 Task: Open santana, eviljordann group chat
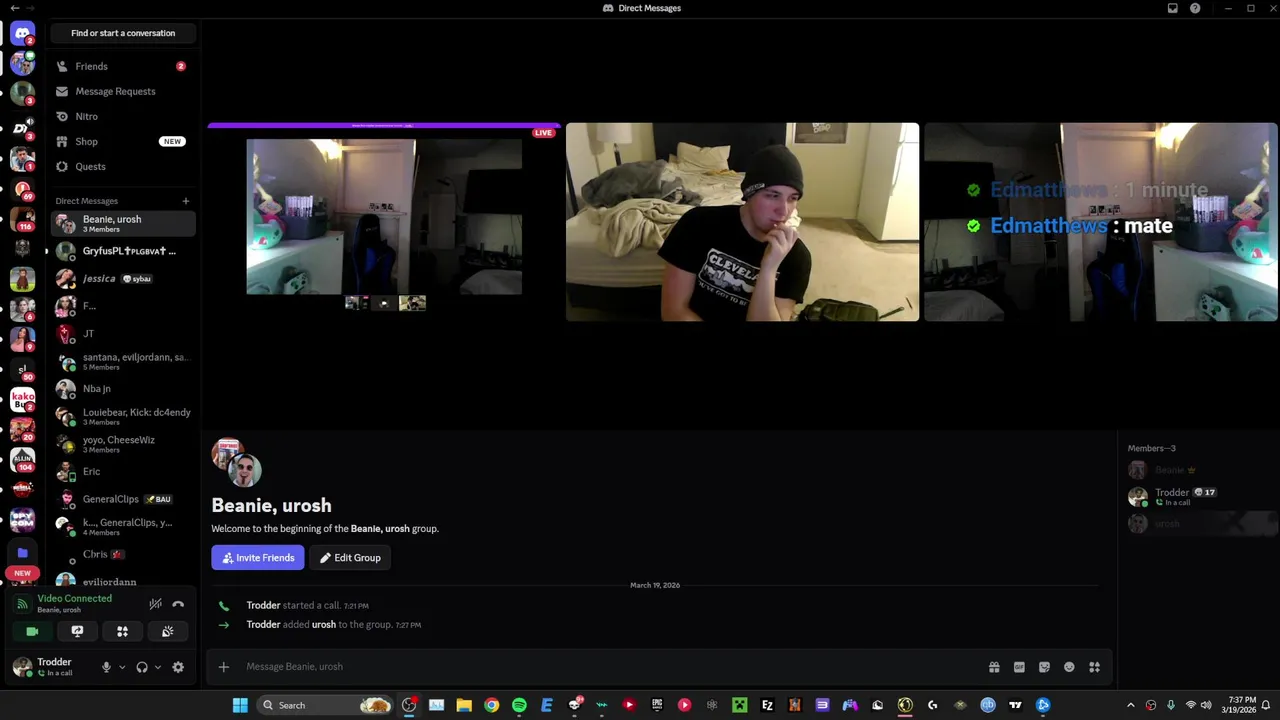123,361
